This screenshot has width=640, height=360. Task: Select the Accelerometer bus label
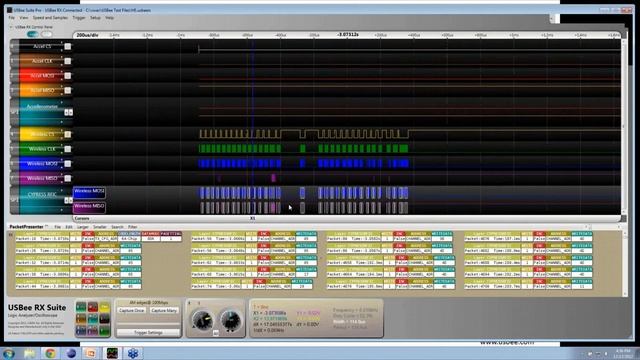pos(42,107)
